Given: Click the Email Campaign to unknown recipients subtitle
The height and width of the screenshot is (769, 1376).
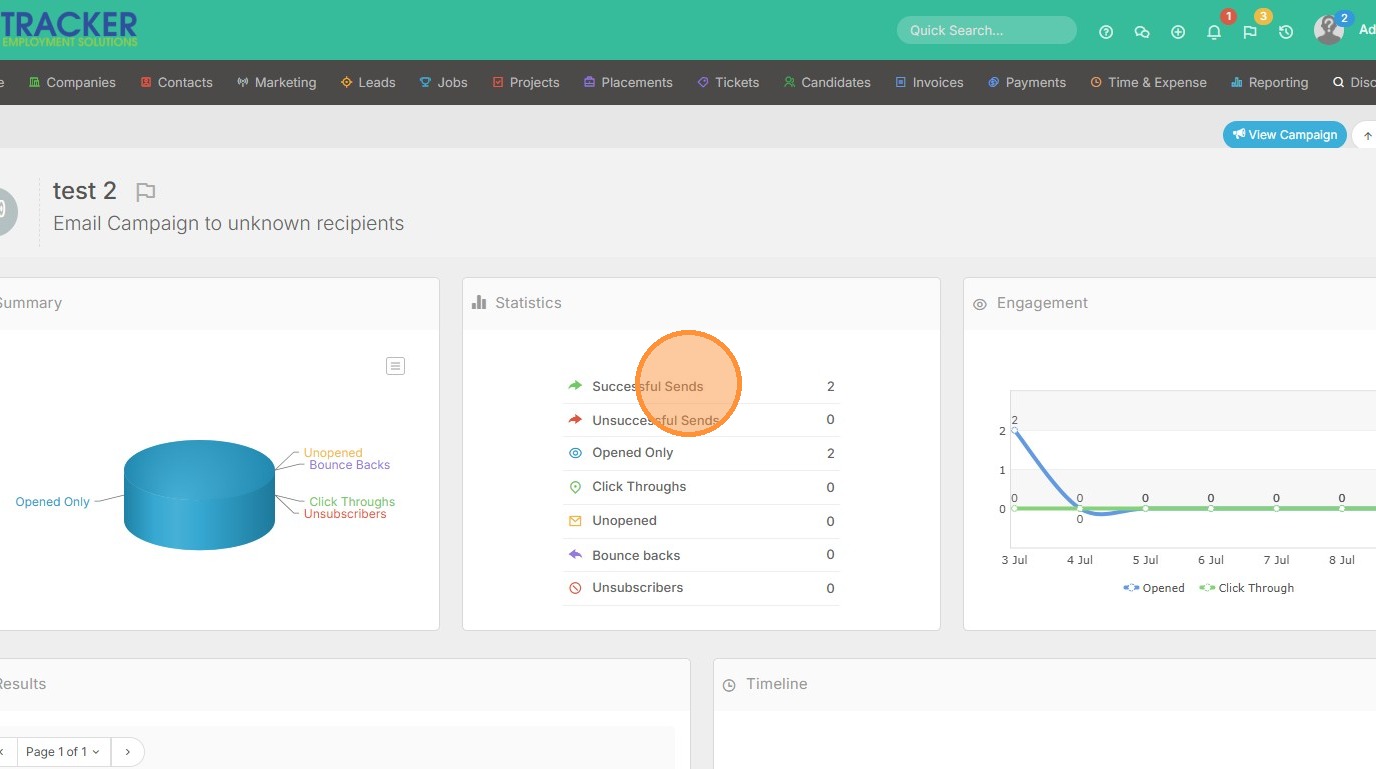Looking at the screenshot, I should click(x=229, y=223).
